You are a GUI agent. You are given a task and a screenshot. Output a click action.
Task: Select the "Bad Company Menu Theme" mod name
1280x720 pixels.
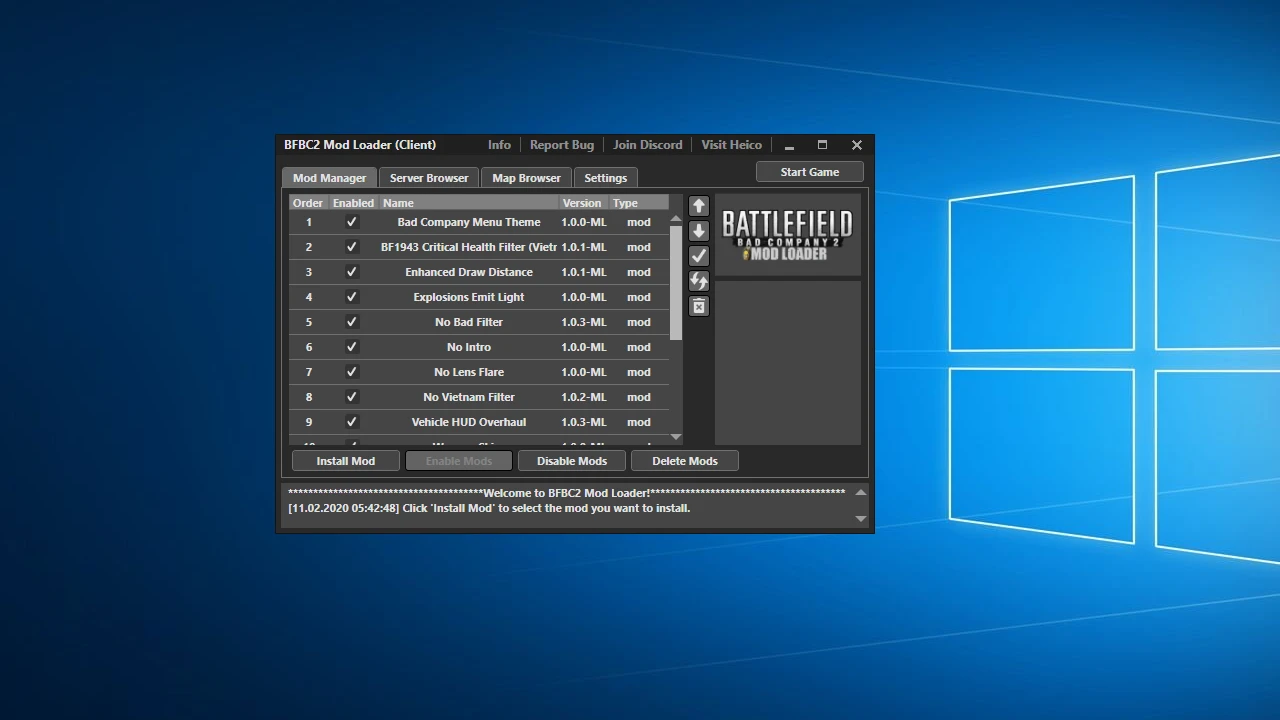469,222
